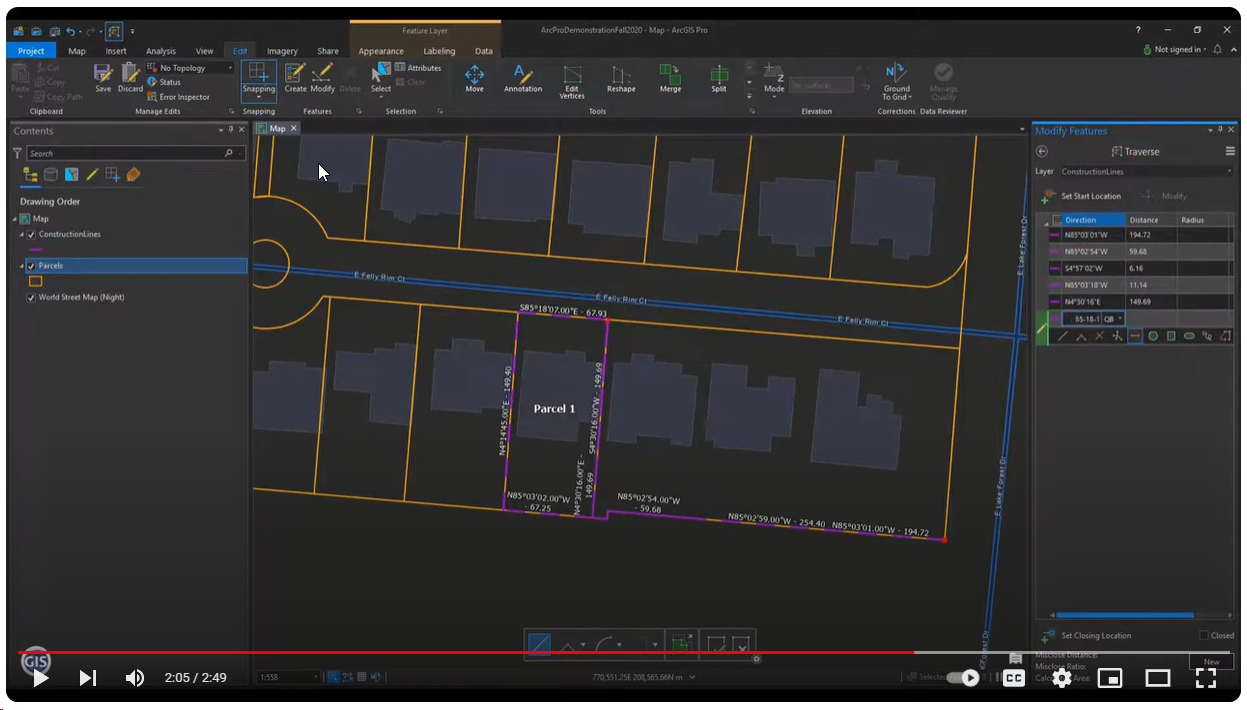Switch to the Imagery ribbon tab

point(282,51)
